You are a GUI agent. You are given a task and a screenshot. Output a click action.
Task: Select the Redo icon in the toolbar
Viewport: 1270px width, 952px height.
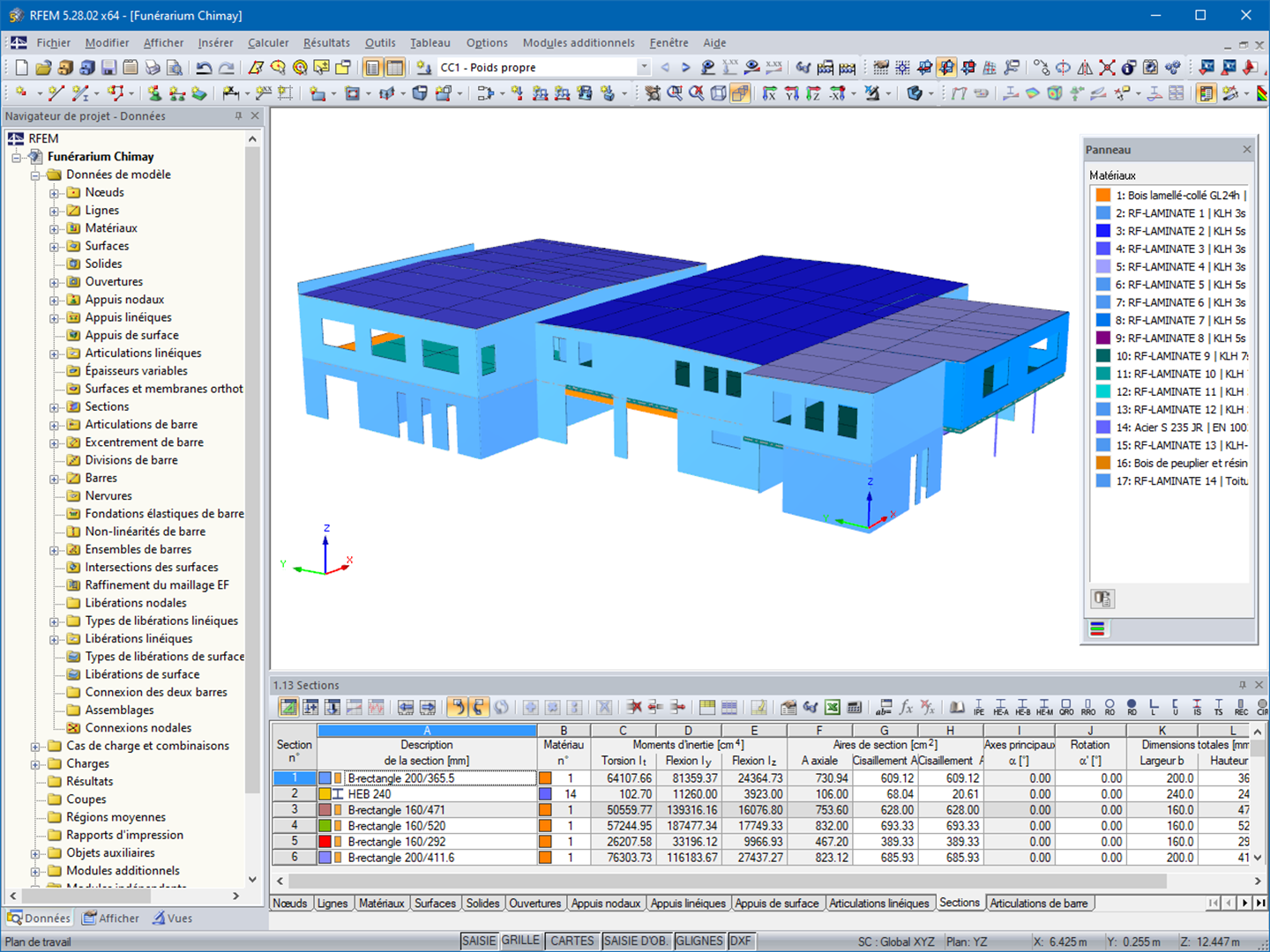pos(226,67)
